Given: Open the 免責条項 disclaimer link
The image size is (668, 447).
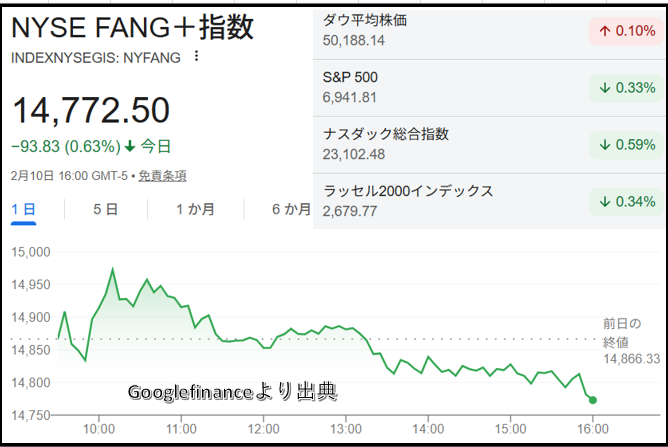Looking at the screenshot, I should (x=162, y=175).
